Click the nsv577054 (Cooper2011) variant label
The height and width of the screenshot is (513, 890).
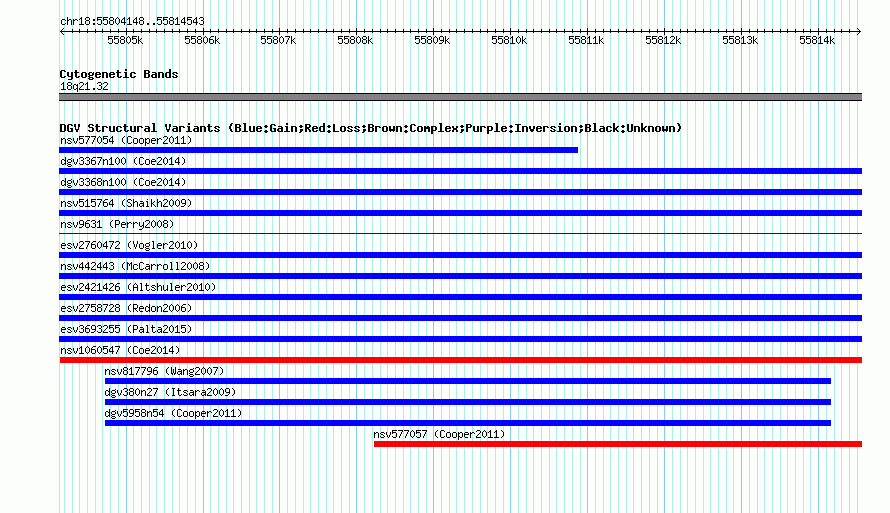tap(126, 140)
